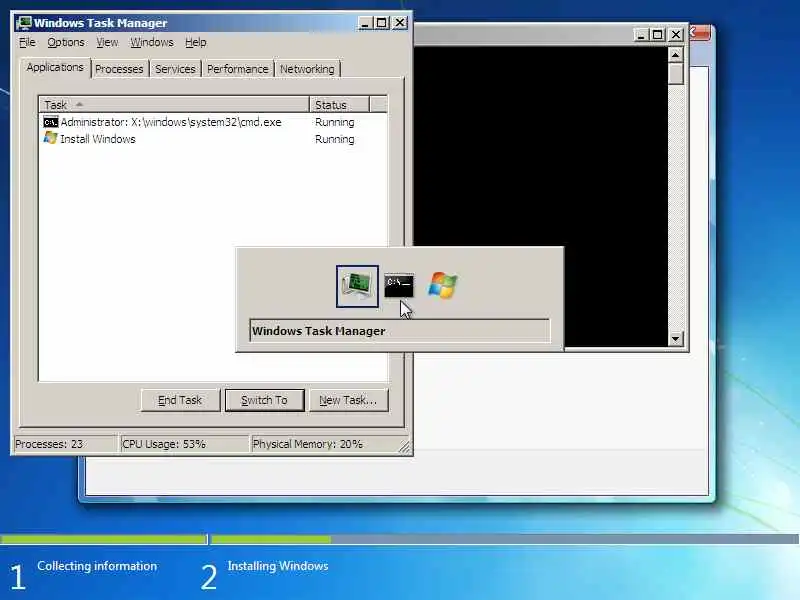
Task: Open the Options menu
Action: pyautogui.click(x=66, y=42)
